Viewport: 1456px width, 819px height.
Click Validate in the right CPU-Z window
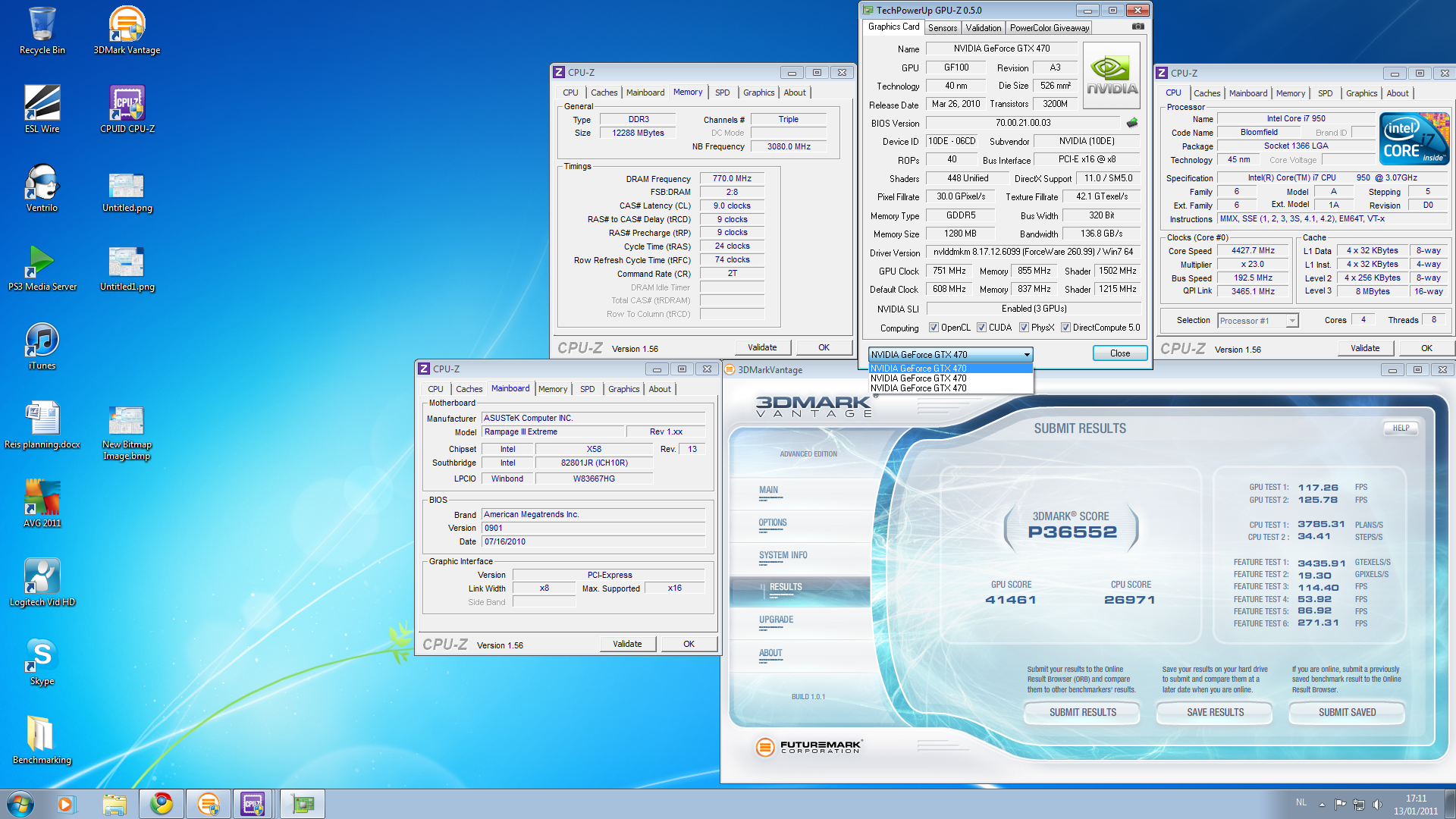click(x=1365, y=348)
